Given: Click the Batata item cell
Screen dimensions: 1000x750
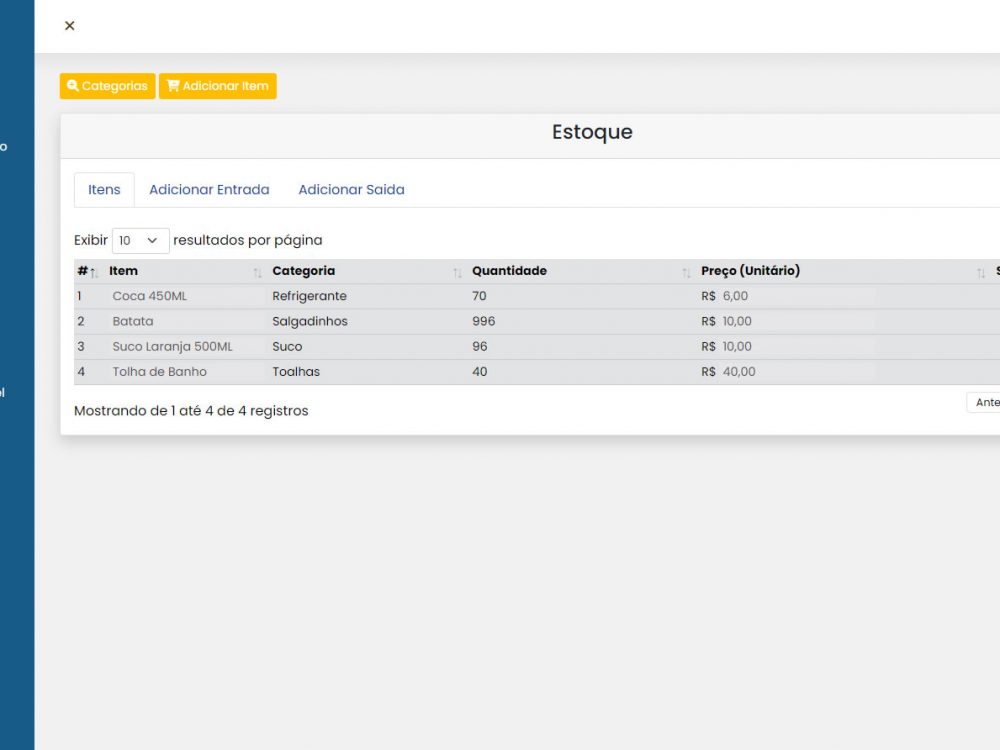Looking at the screenshot, I should click(133, 321).
